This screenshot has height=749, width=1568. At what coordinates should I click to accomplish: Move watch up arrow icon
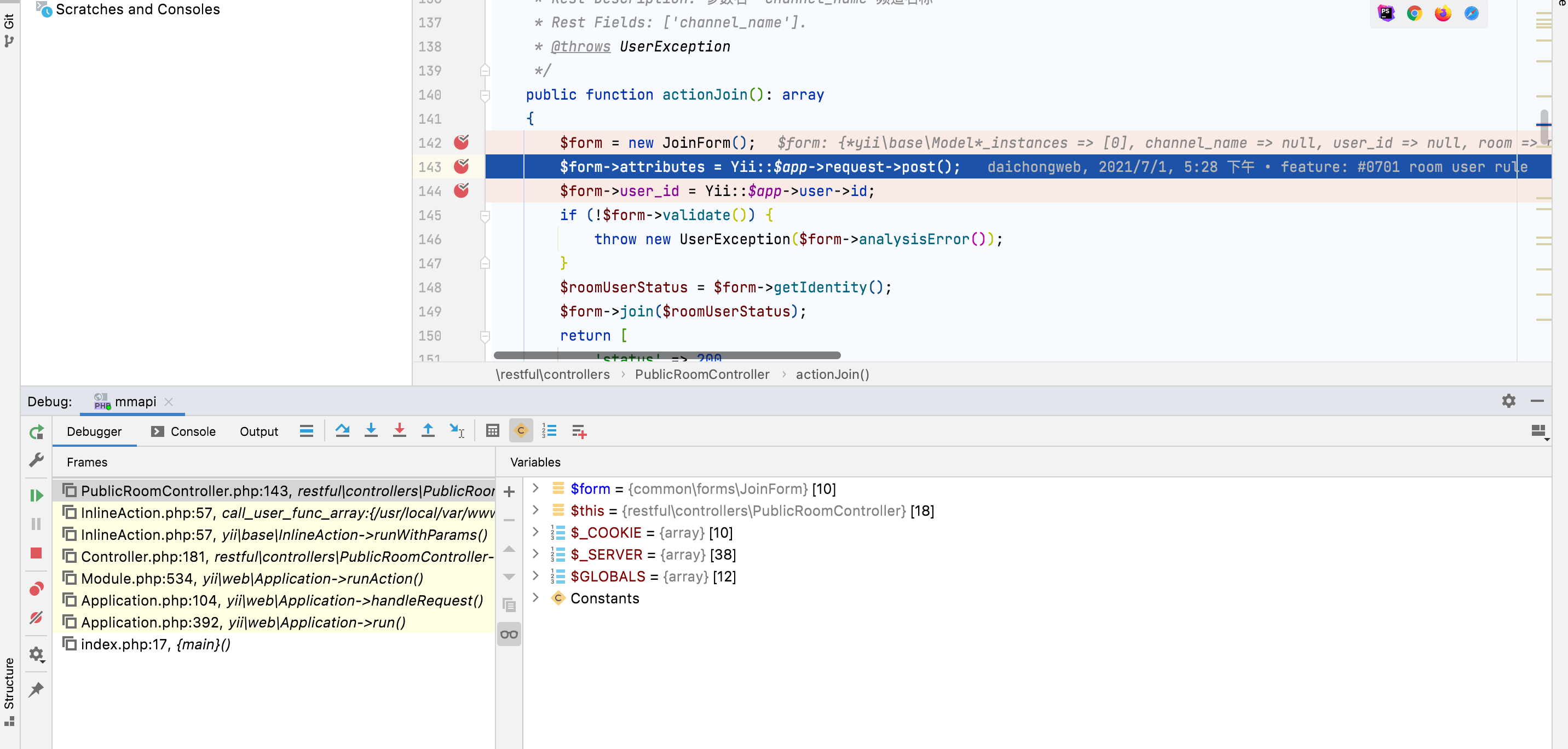click(510, 549)
